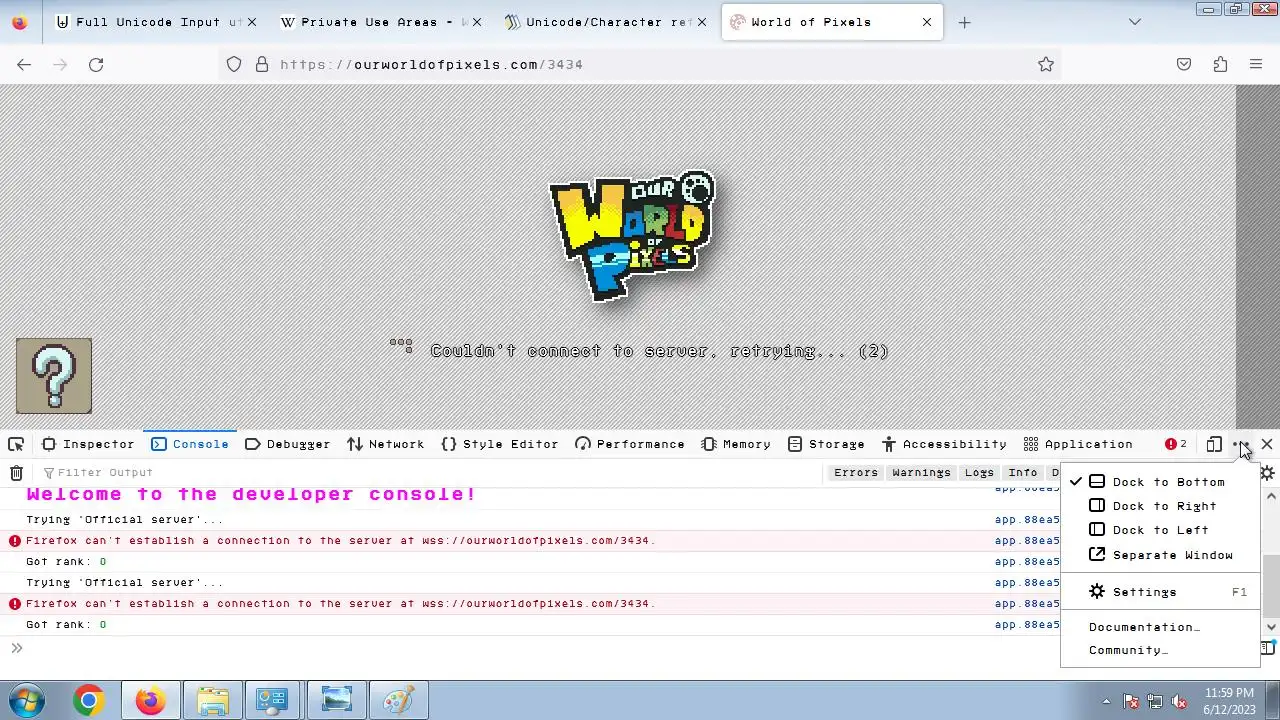Viewport: 1280px width, 720px height.
Task: Close the developer tools panel
Action: pos(1267,444)
